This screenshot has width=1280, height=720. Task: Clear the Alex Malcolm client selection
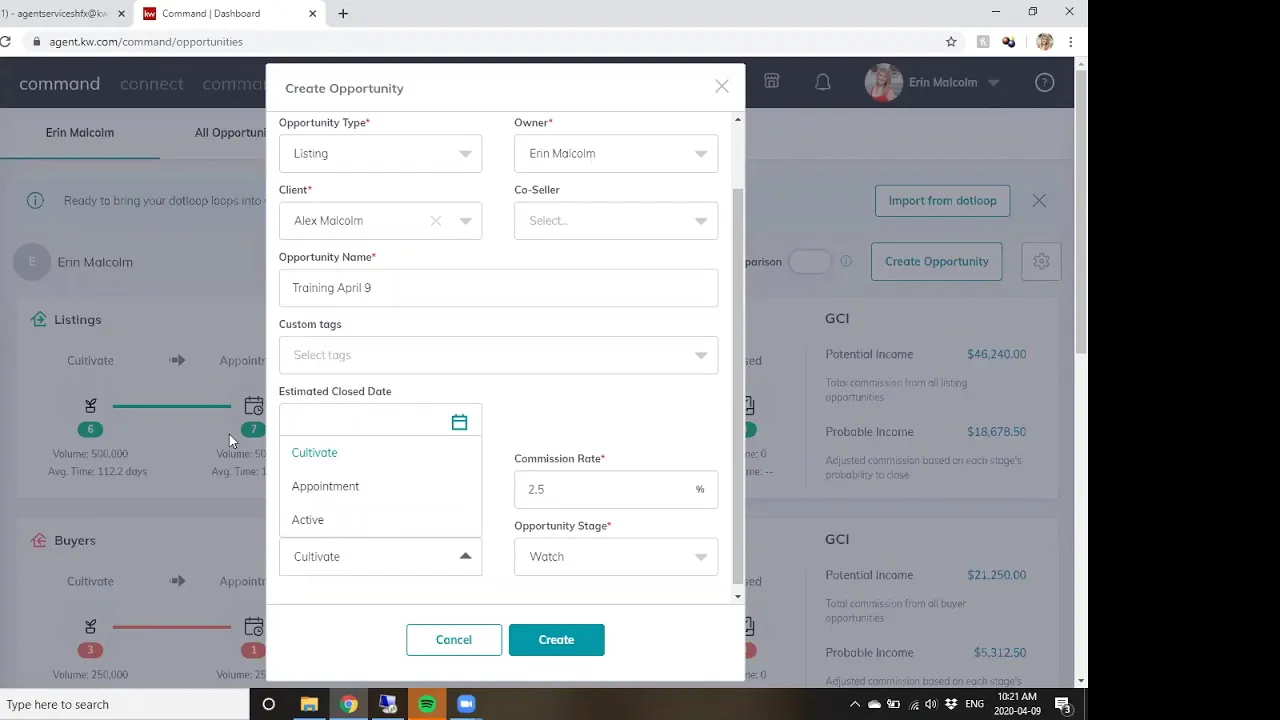coord(436,221)
